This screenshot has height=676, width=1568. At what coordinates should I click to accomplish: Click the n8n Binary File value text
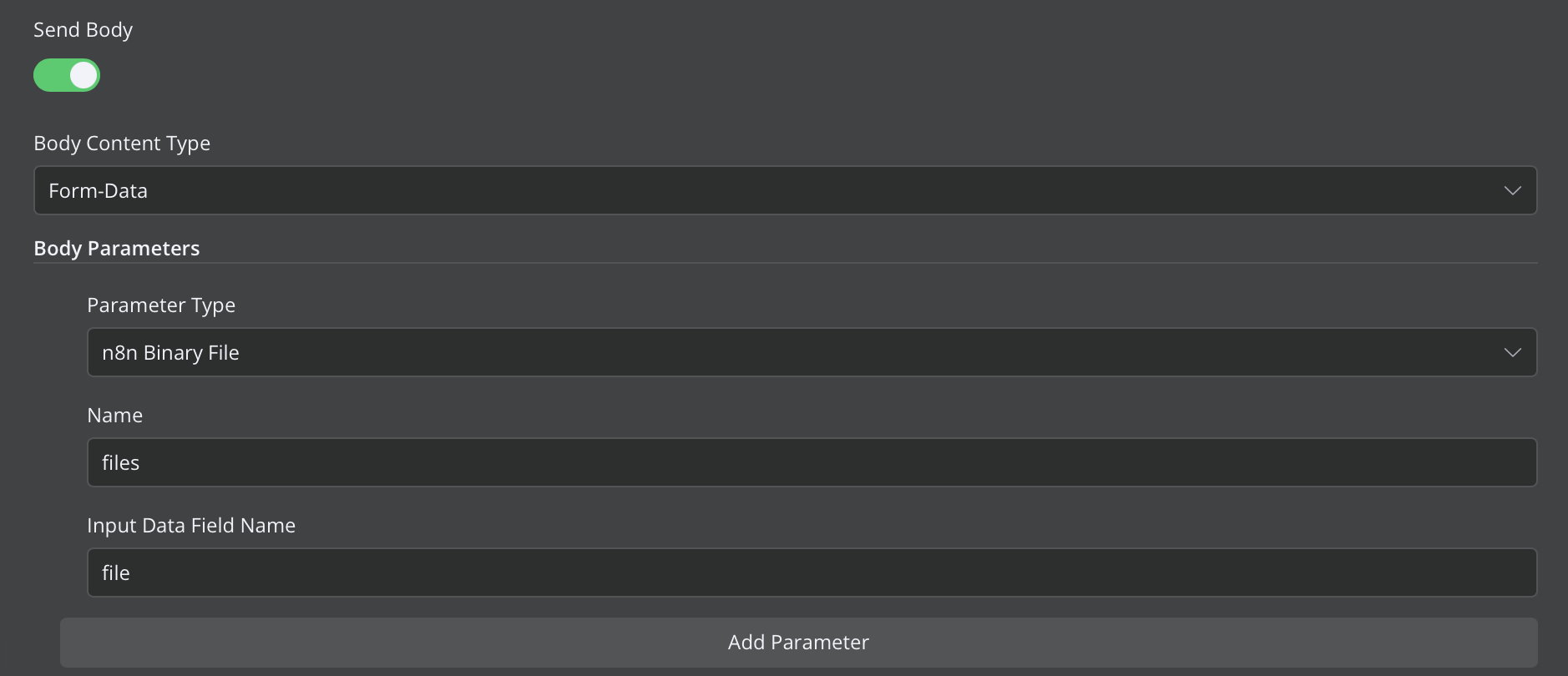pos(170,353)
